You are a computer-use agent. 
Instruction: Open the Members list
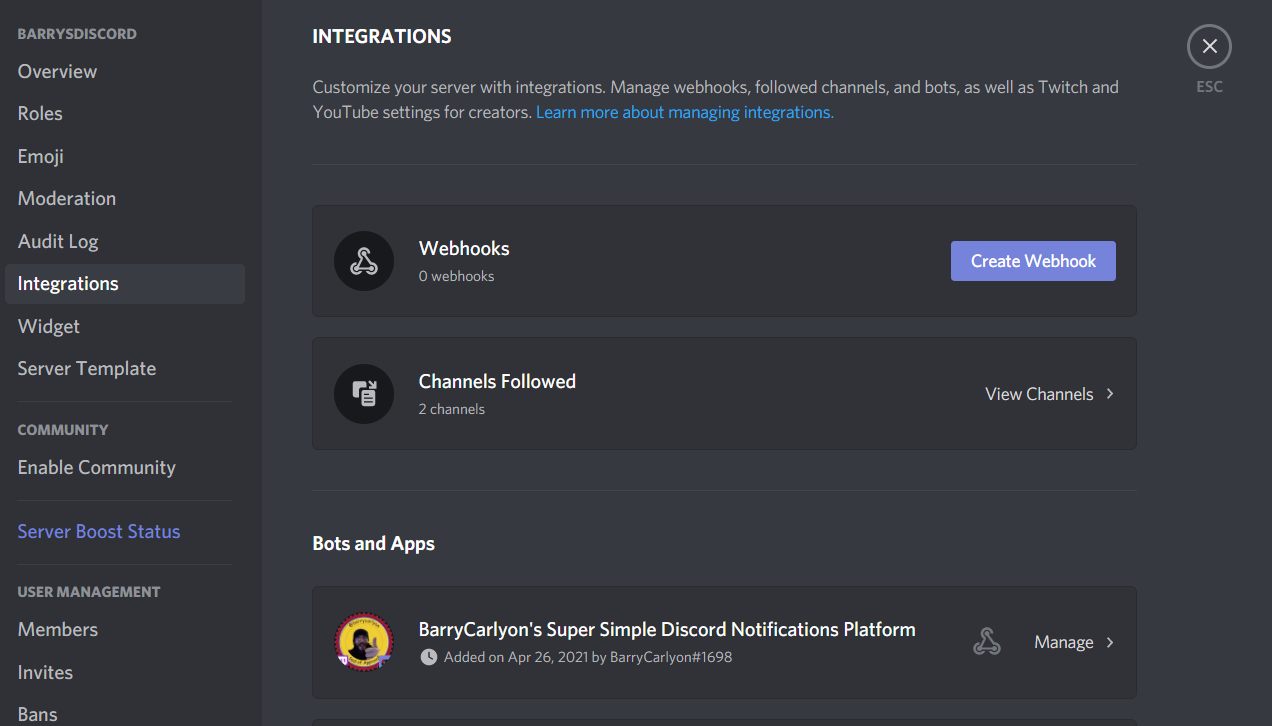click(125, 630)
